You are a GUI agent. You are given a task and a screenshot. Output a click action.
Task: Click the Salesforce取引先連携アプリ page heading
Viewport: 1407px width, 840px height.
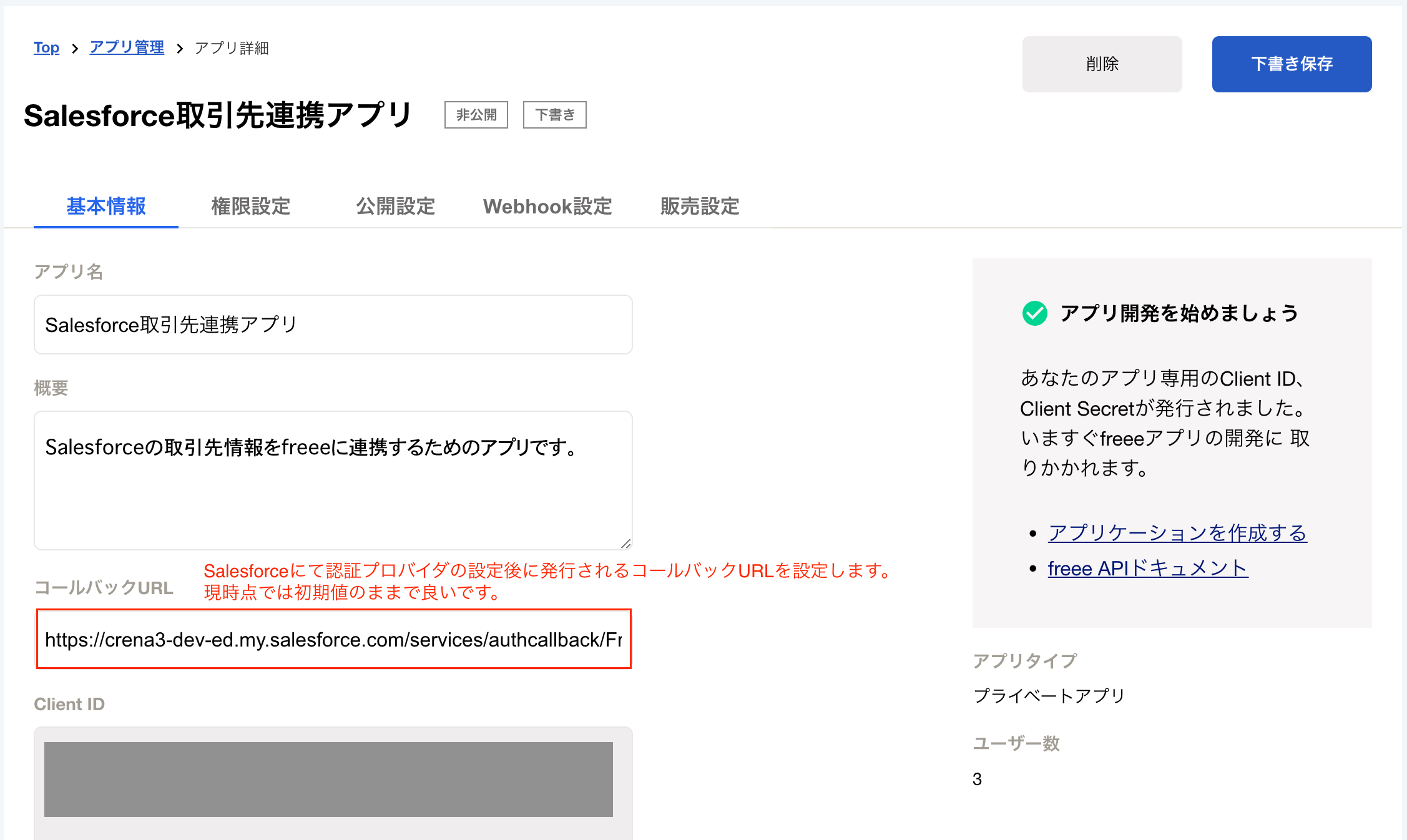tap(218, 115)
